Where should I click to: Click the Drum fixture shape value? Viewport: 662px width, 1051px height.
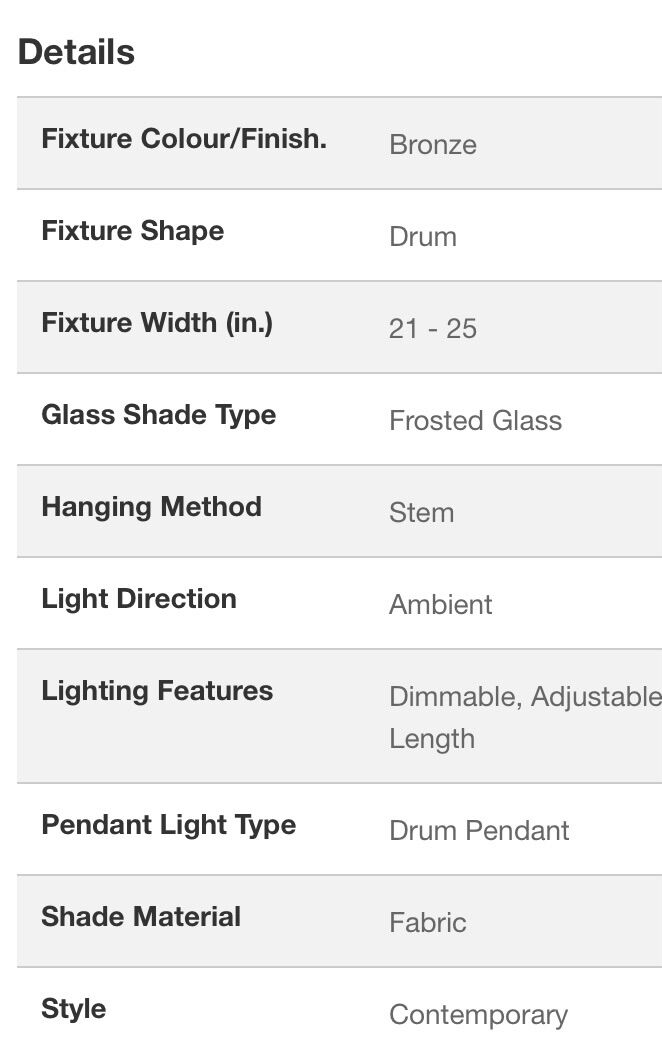pos(423,237)
